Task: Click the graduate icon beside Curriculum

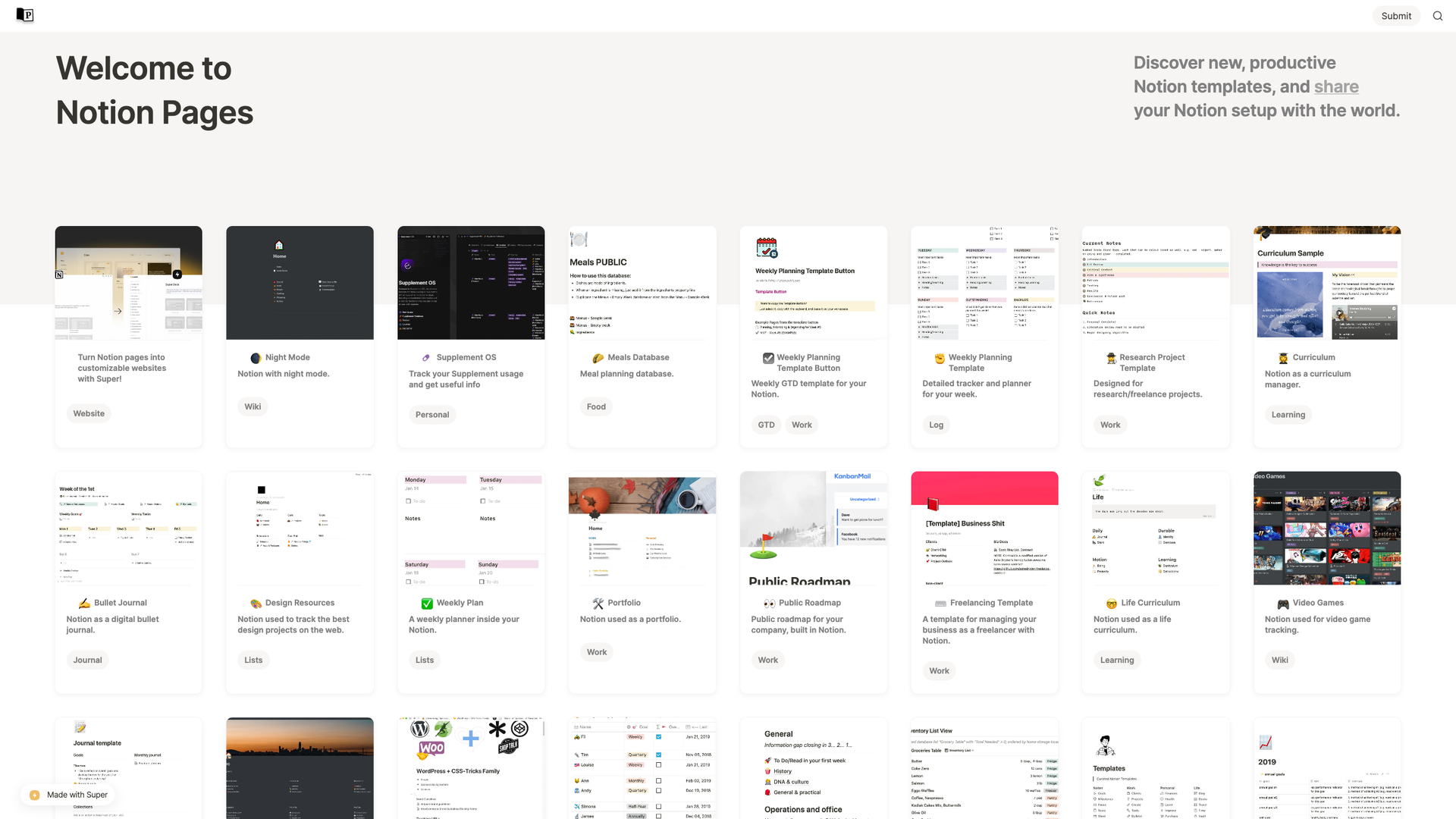Action: 1282,357
